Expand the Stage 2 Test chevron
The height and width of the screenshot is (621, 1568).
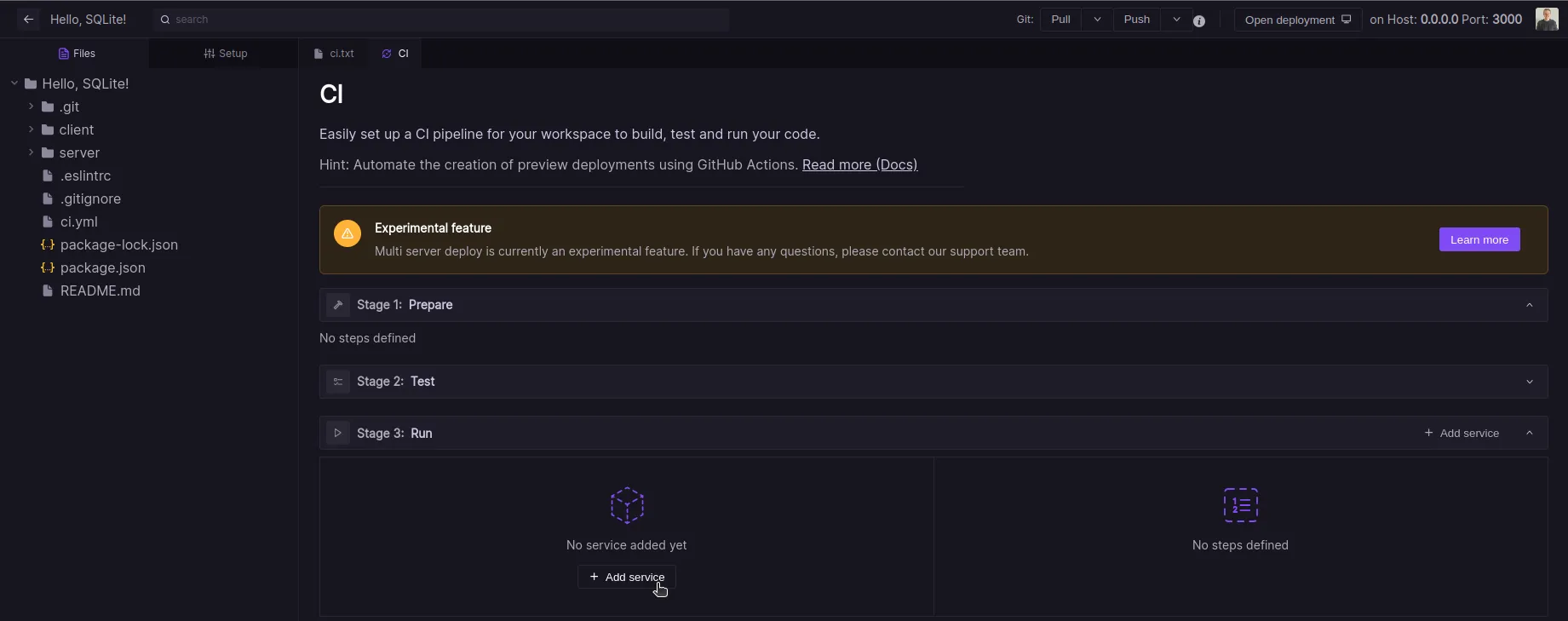point(1530,382)
